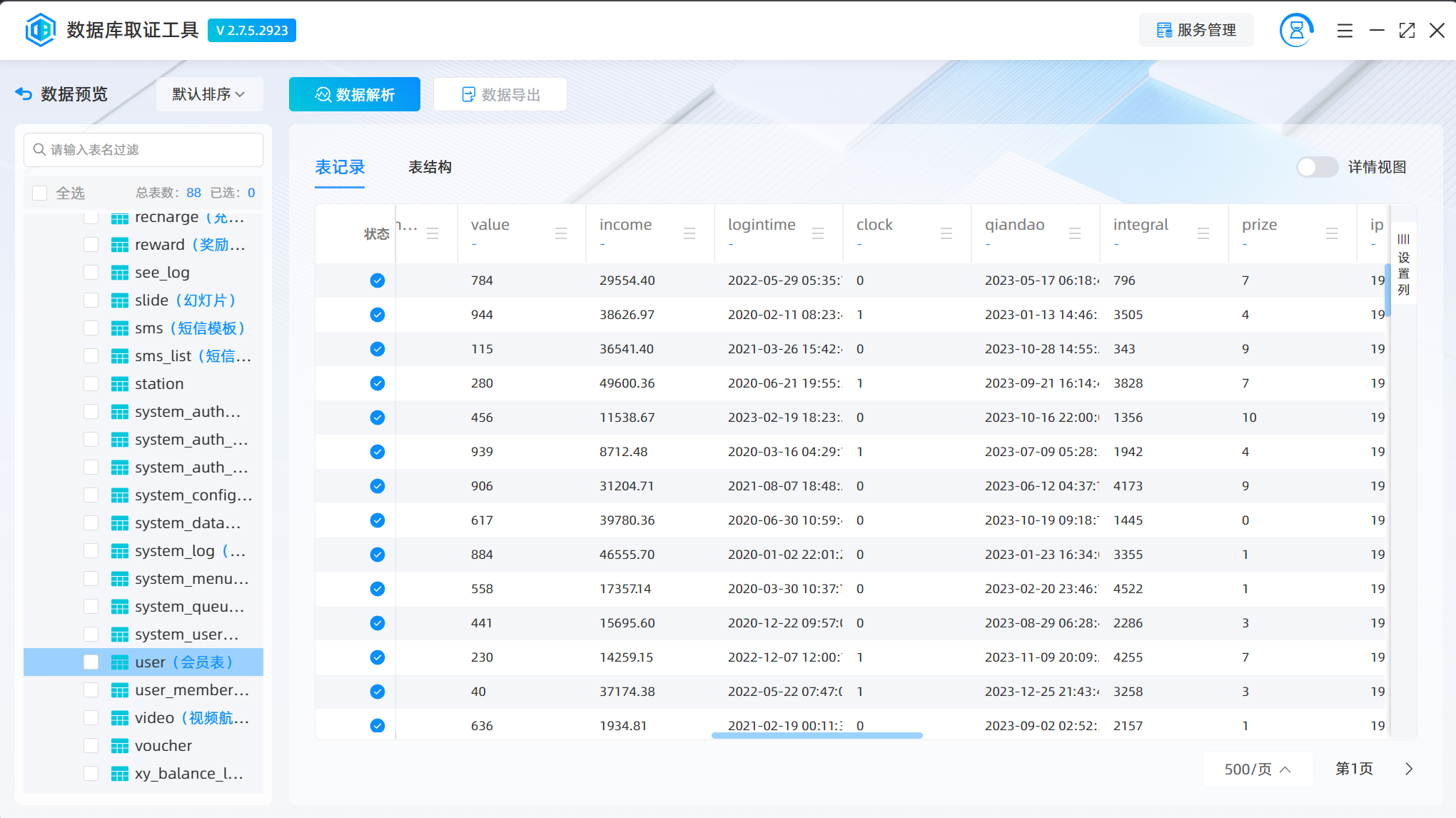Click status check icon in row 636
Viewport: 1456px width, 818px height.
[x=378, y=726]
